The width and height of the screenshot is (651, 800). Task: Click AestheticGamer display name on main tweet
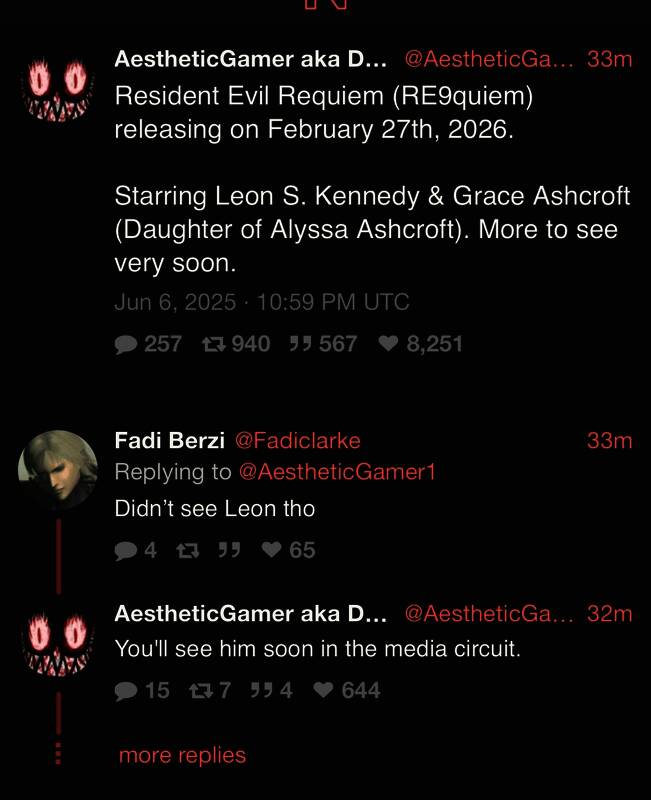[250, 58]
